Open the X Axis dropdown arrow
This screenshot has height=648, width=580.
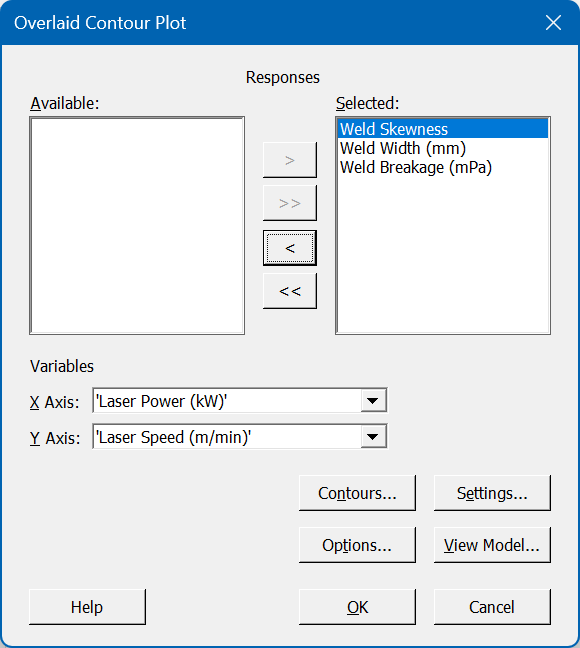[x=373, y=400]
